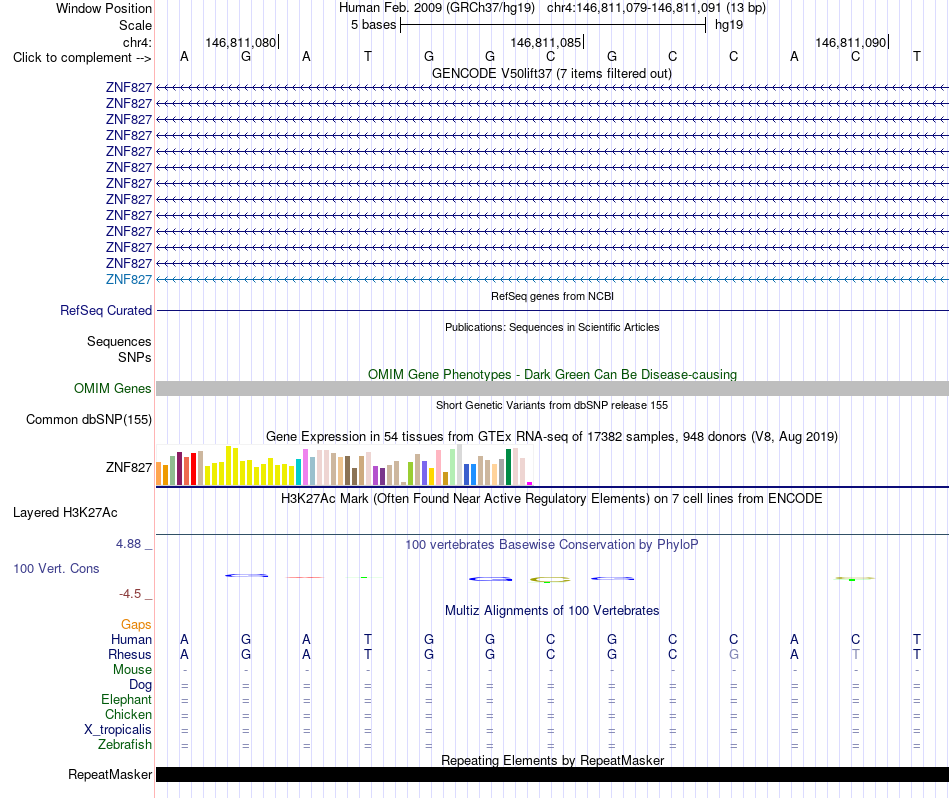Click 'RefSeq genes from NCBI' track title
This screenshot has height=798, width=950.
point(552,296)
